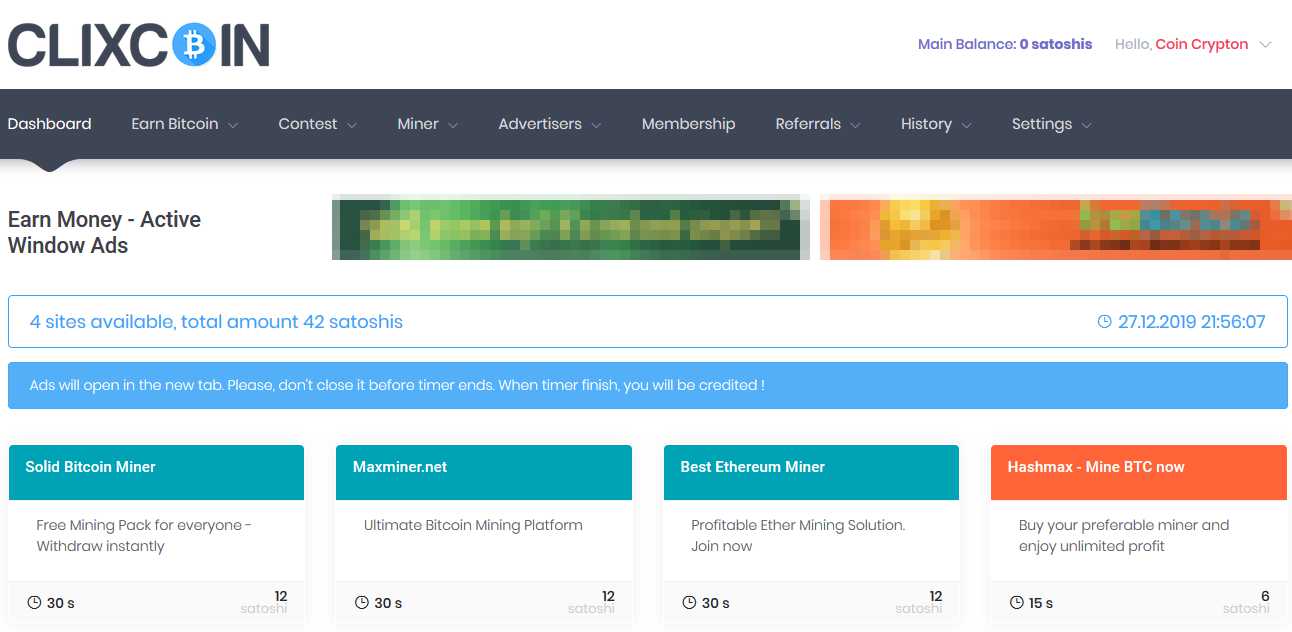Click Solid Bitcoin Miner timer clock icon
This screenshot has width=1292, height=632.
[34, 603]
